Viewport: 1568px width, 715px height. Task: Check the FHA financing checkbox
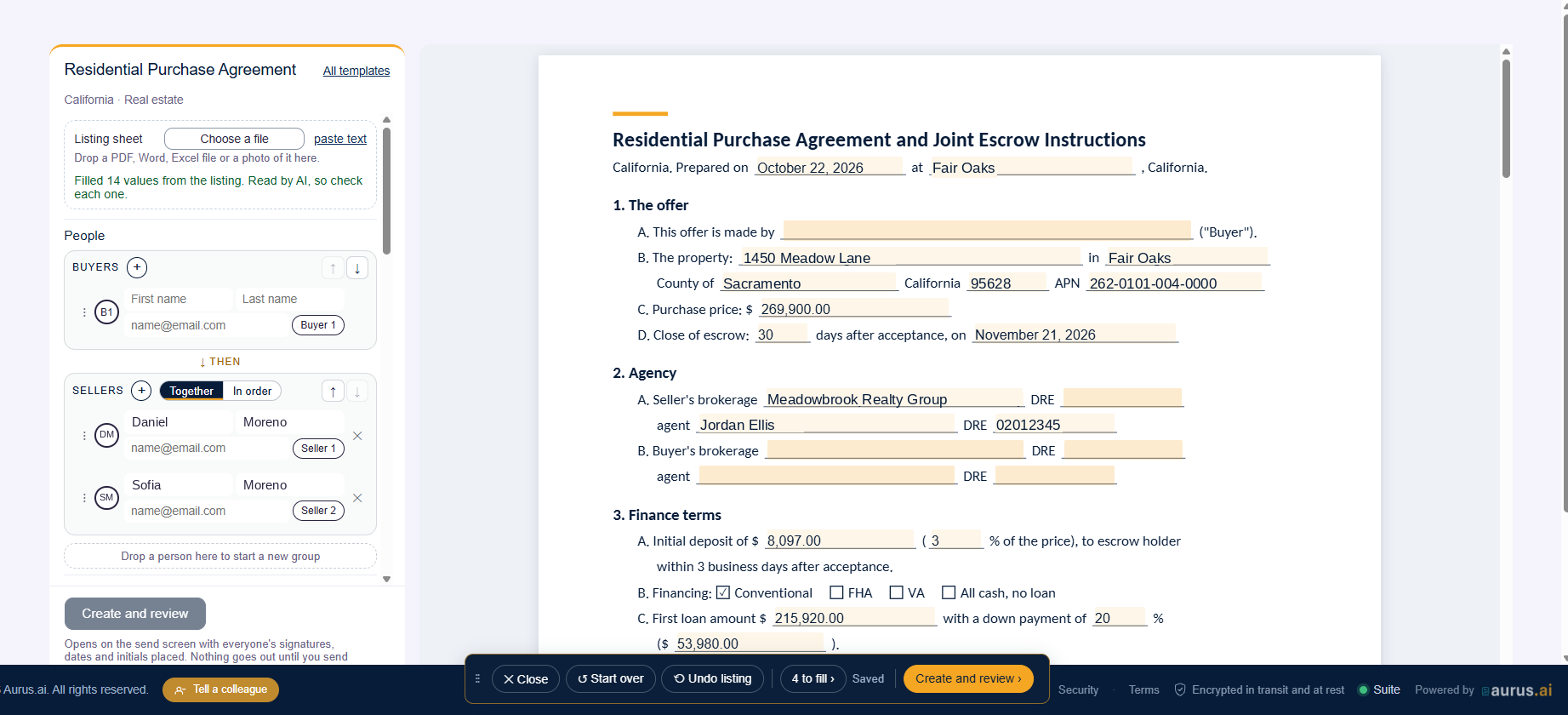[836, 592]
